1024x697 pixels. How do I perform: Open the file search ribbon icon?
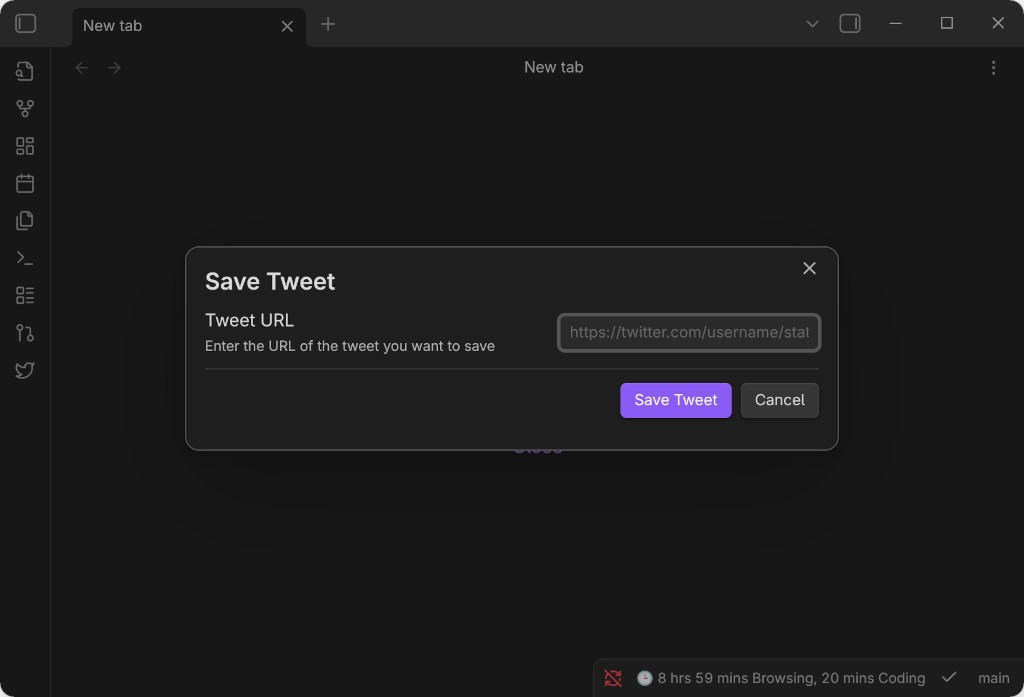pos(25,71)
